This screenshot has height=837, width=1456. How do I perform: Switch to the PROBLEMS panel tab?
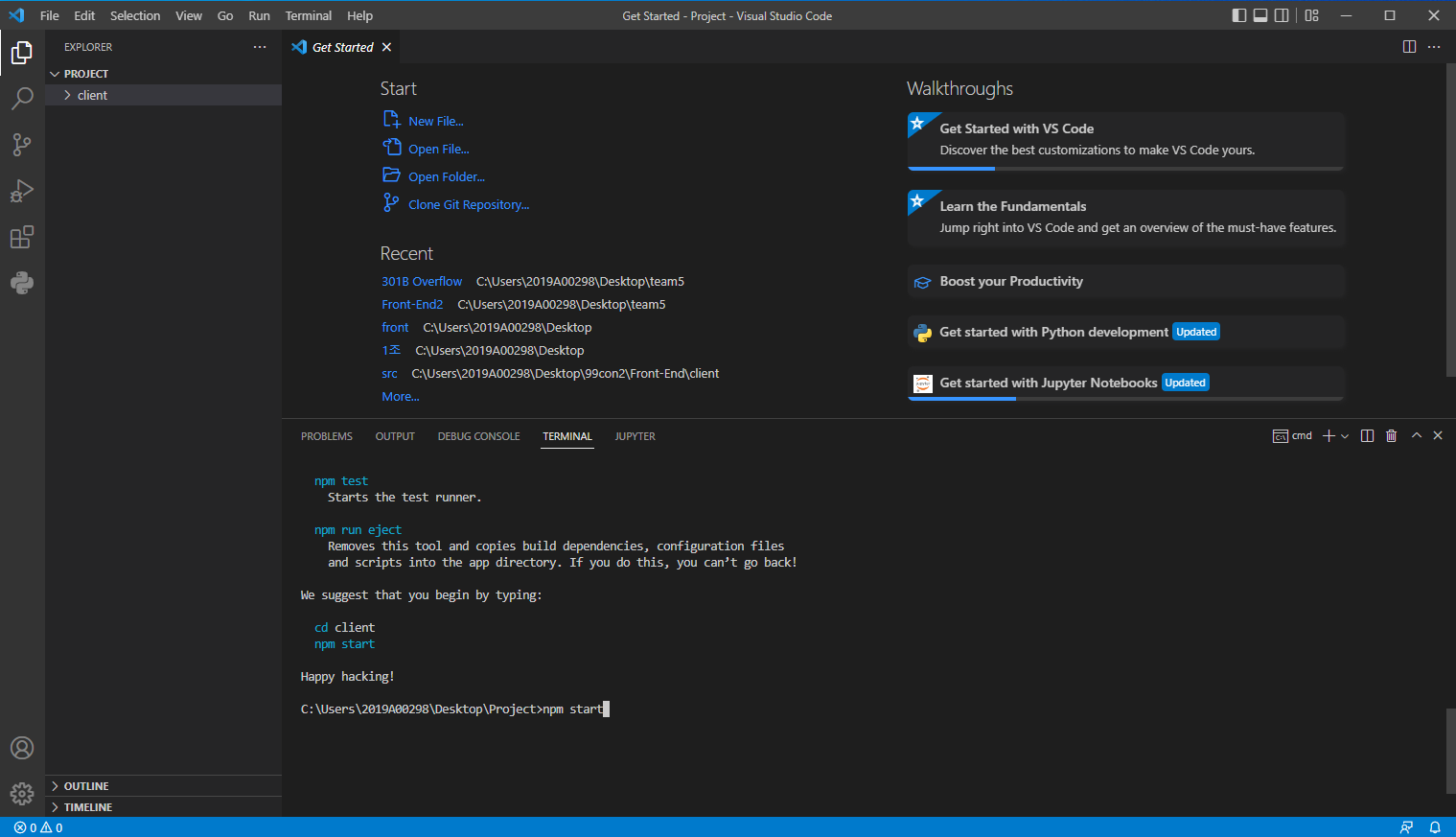pos(327,436)
